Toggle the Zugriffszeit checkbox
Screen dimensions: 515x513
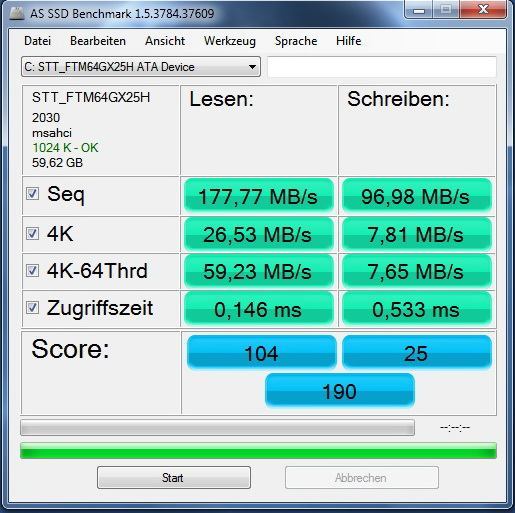point(32,307)
